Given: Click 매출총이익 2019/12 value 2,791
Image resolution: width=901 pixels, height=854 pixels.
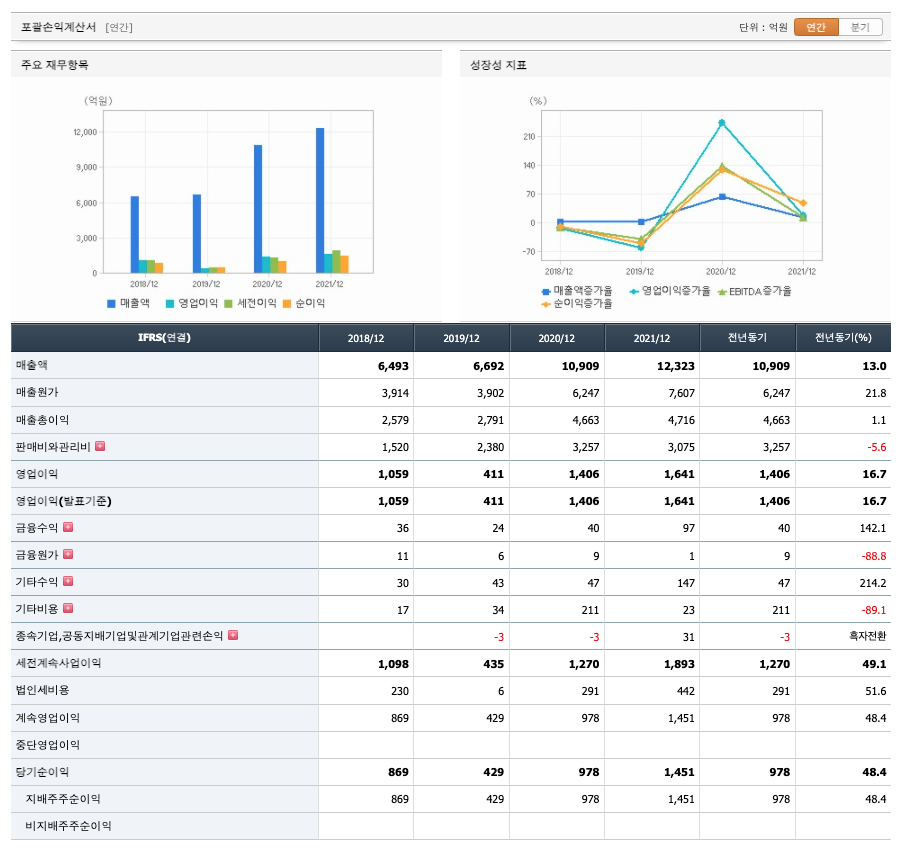Looking at the screenshot, I should tap(490, 420).
